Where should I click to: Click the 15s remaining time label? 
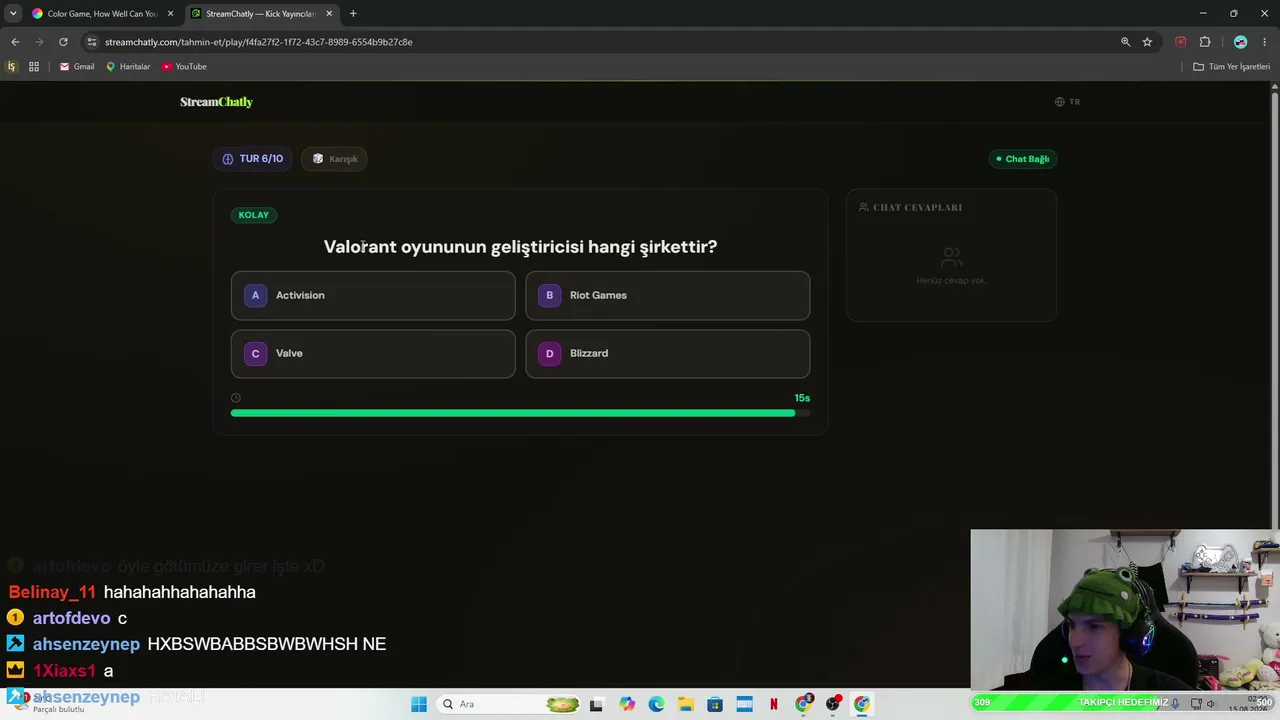[802, 398]
